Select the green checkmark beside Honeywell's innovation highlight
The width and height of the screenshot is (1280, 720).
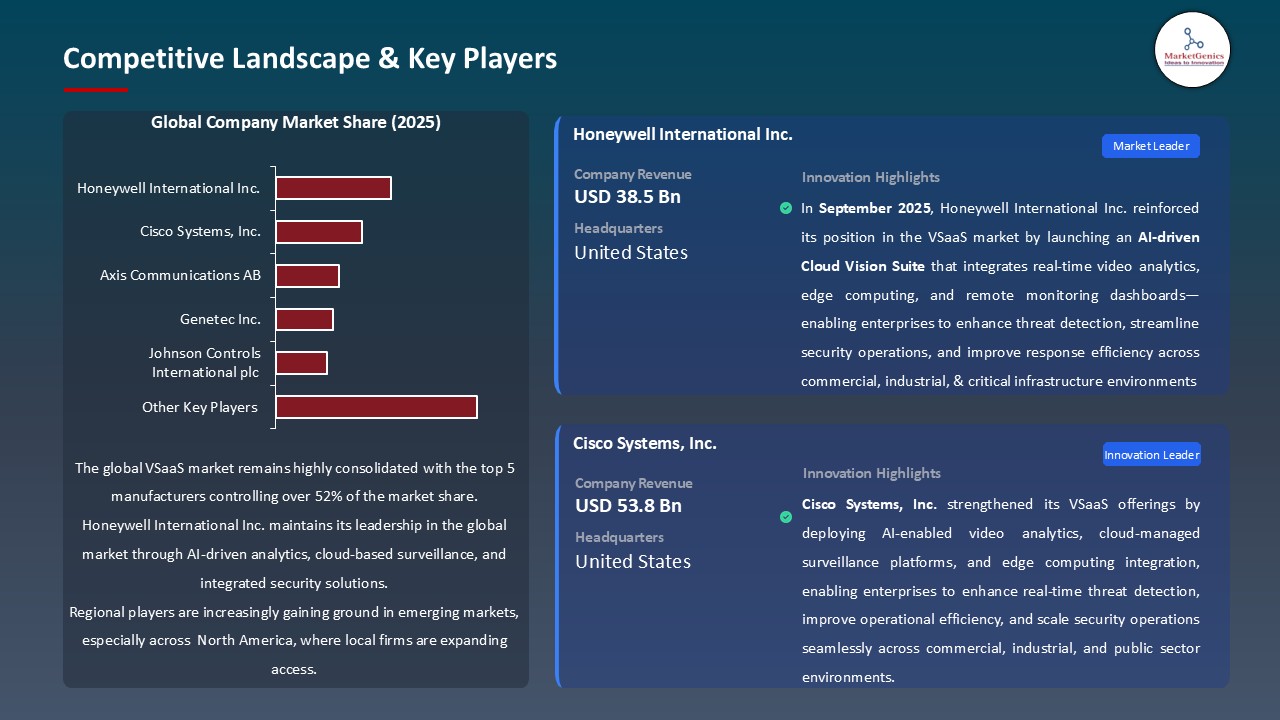pyautogui.click(x=786, y=209)
